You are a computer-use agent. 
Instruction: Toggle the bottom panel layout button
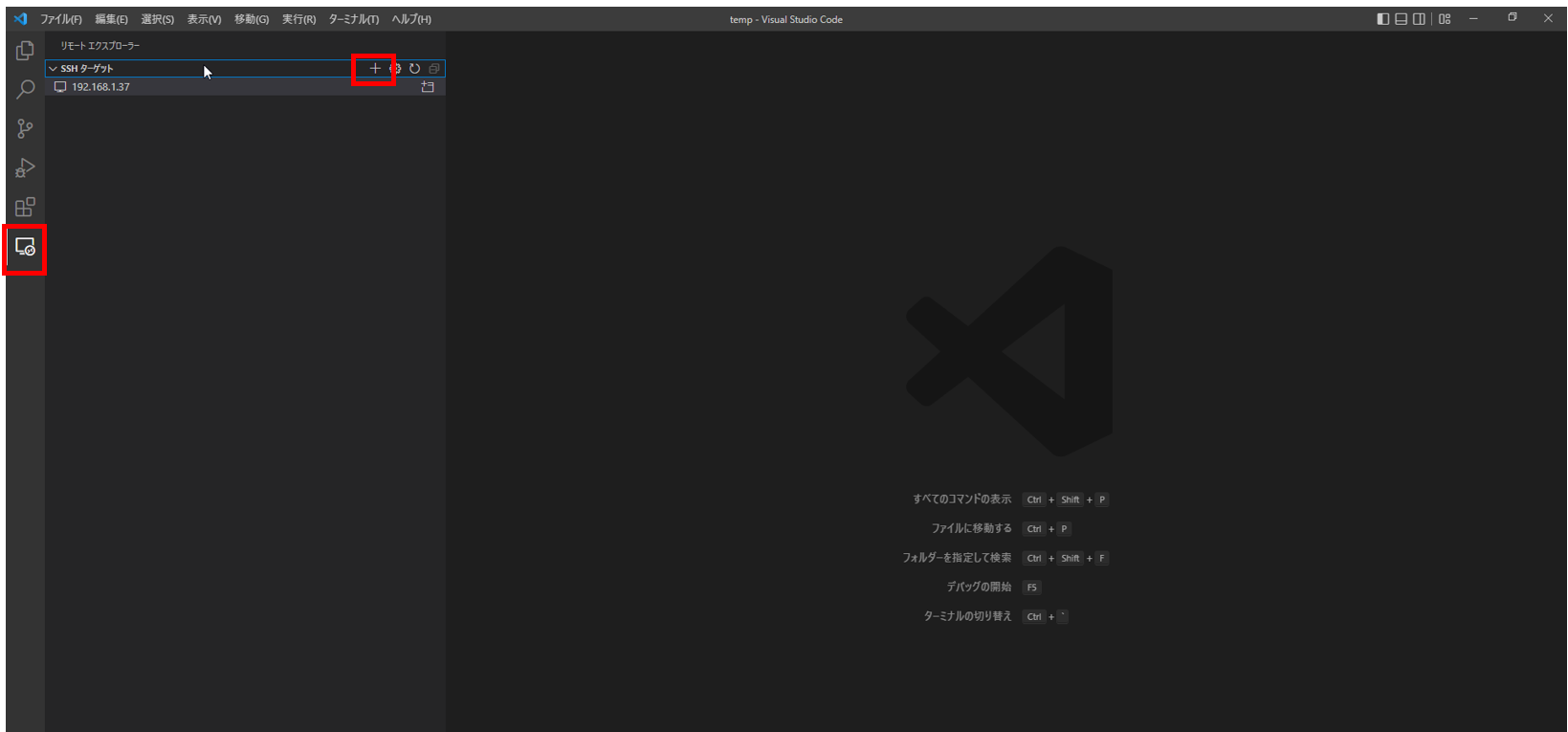coord(1401,19)
